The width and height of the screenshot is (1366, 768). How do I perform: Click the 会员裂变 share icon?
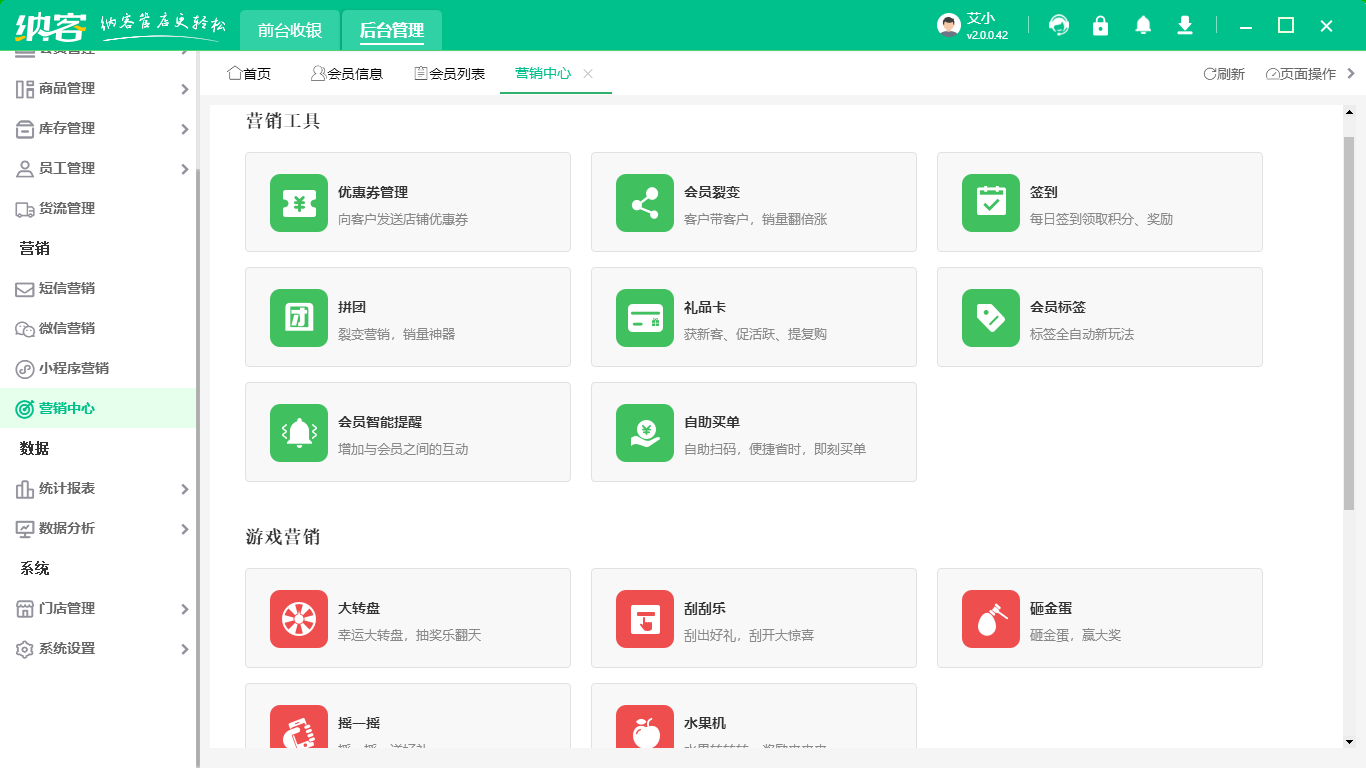coord(645,203)
